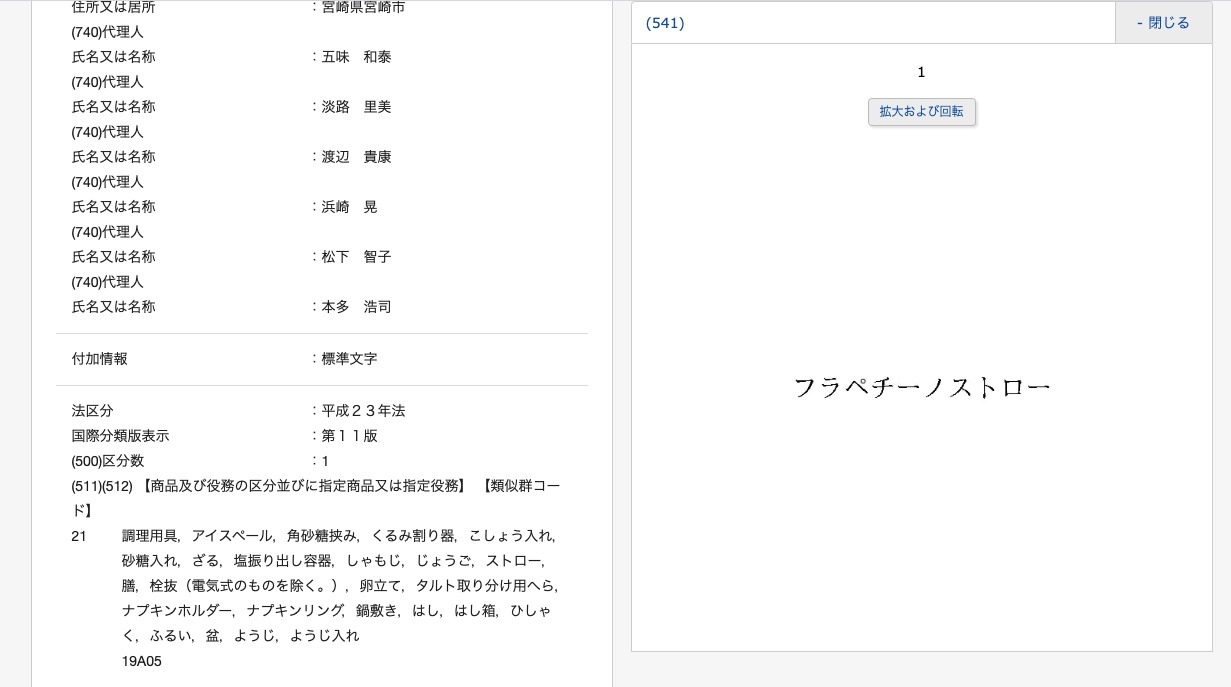Select the 標準文字 value

coord(349,359)
